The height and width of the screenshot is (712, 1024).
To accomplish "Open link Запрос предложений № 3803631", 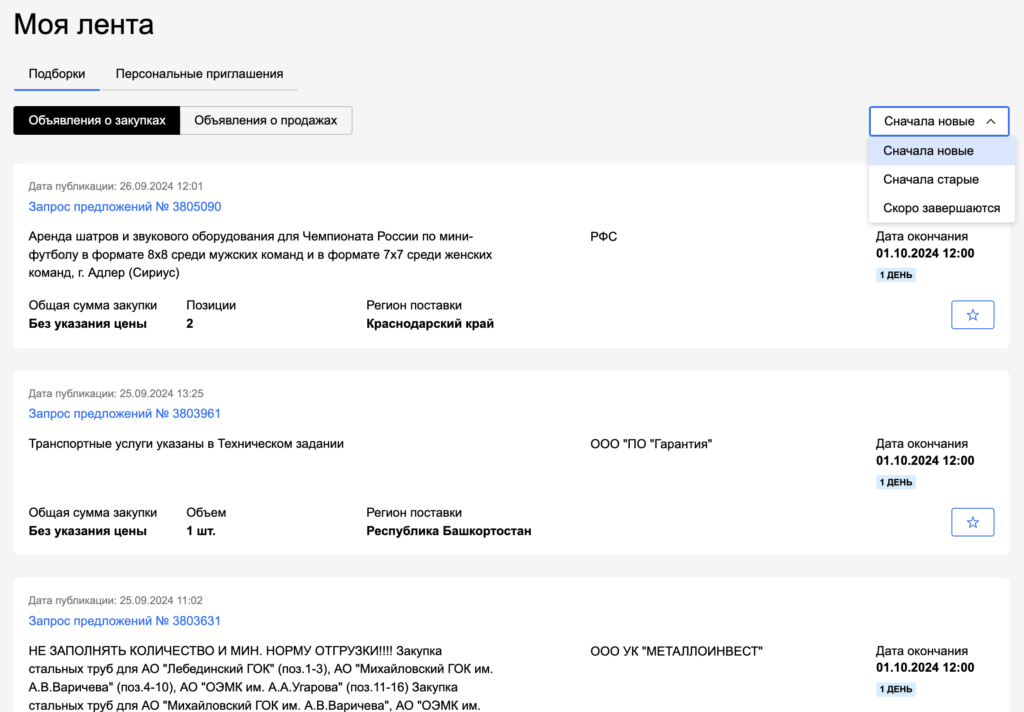I will pyautogui.click(x=125, y=621).
